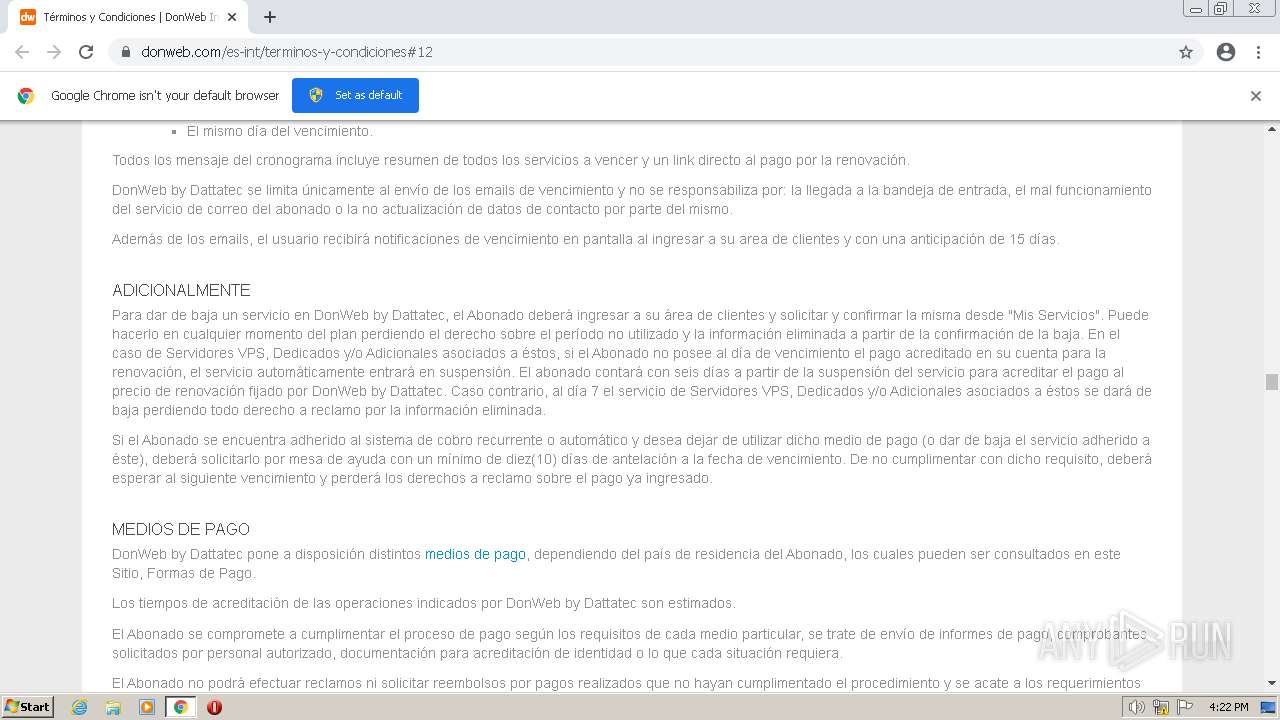Bookmark this page with the star icon
Viewport: 1280px width, 720px height.
point(1186,52)
